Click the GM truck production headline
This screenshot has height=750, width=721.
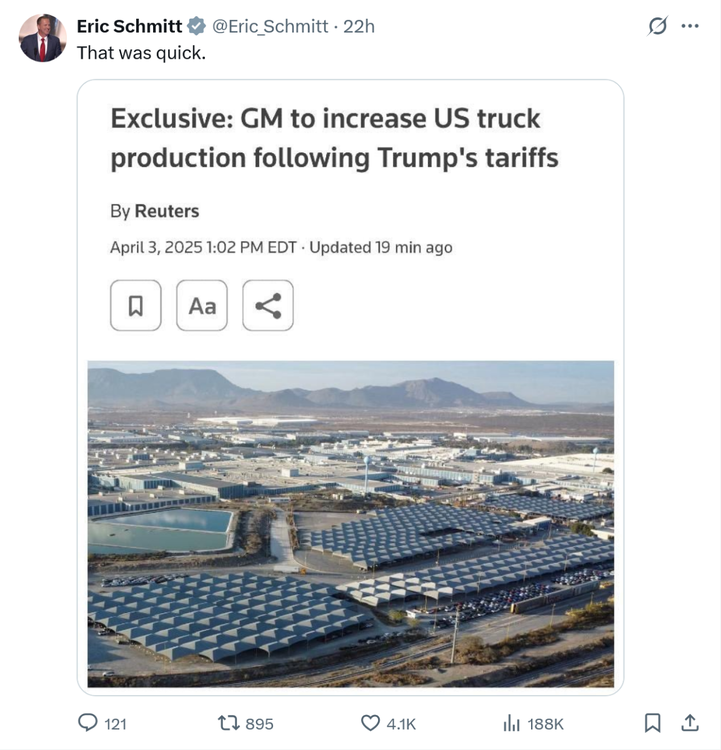(334, 138)
